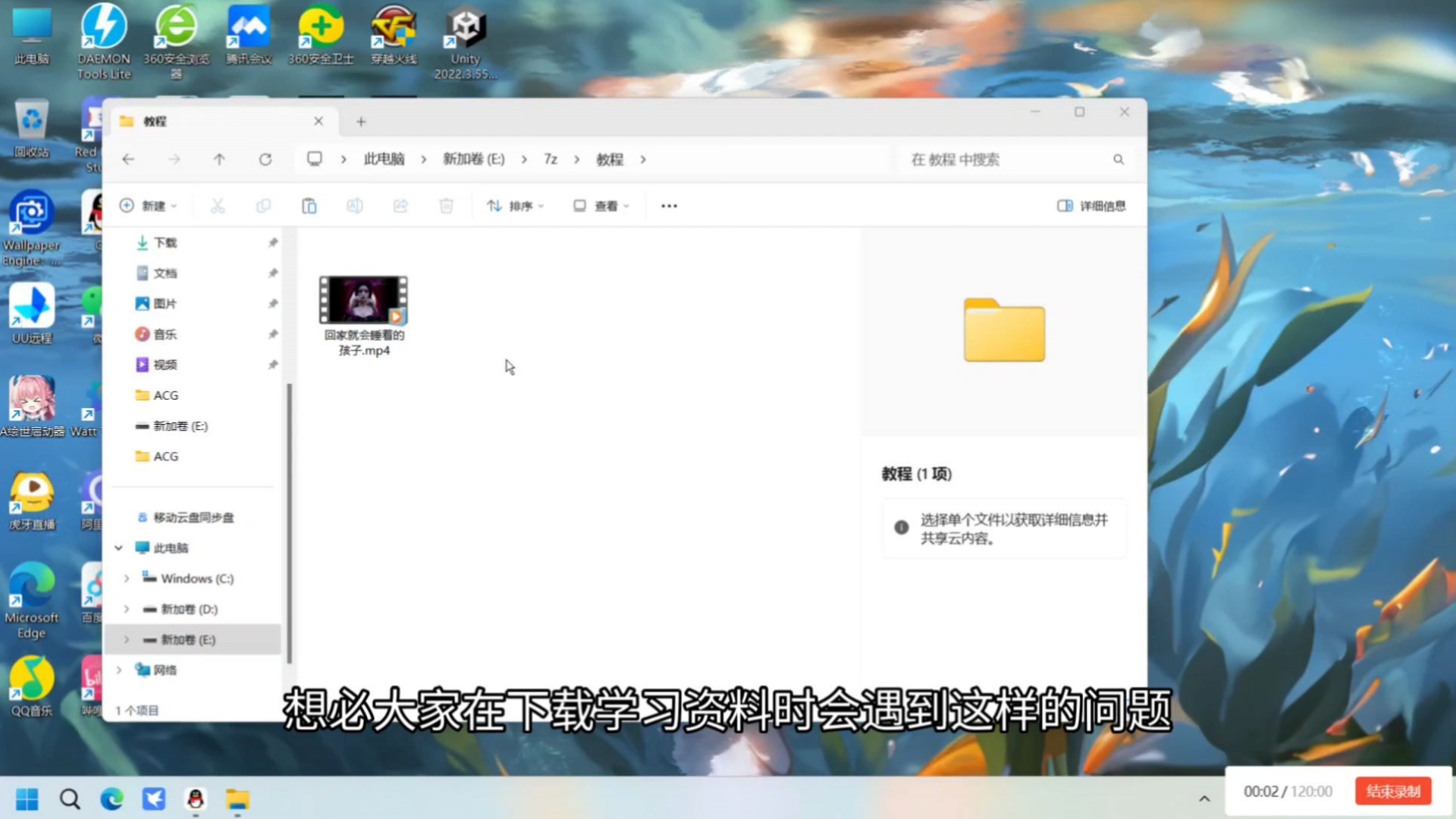The image size is (1456, 819).
Task: Click the 结束录制 stop recording button
Action: 1392,791
